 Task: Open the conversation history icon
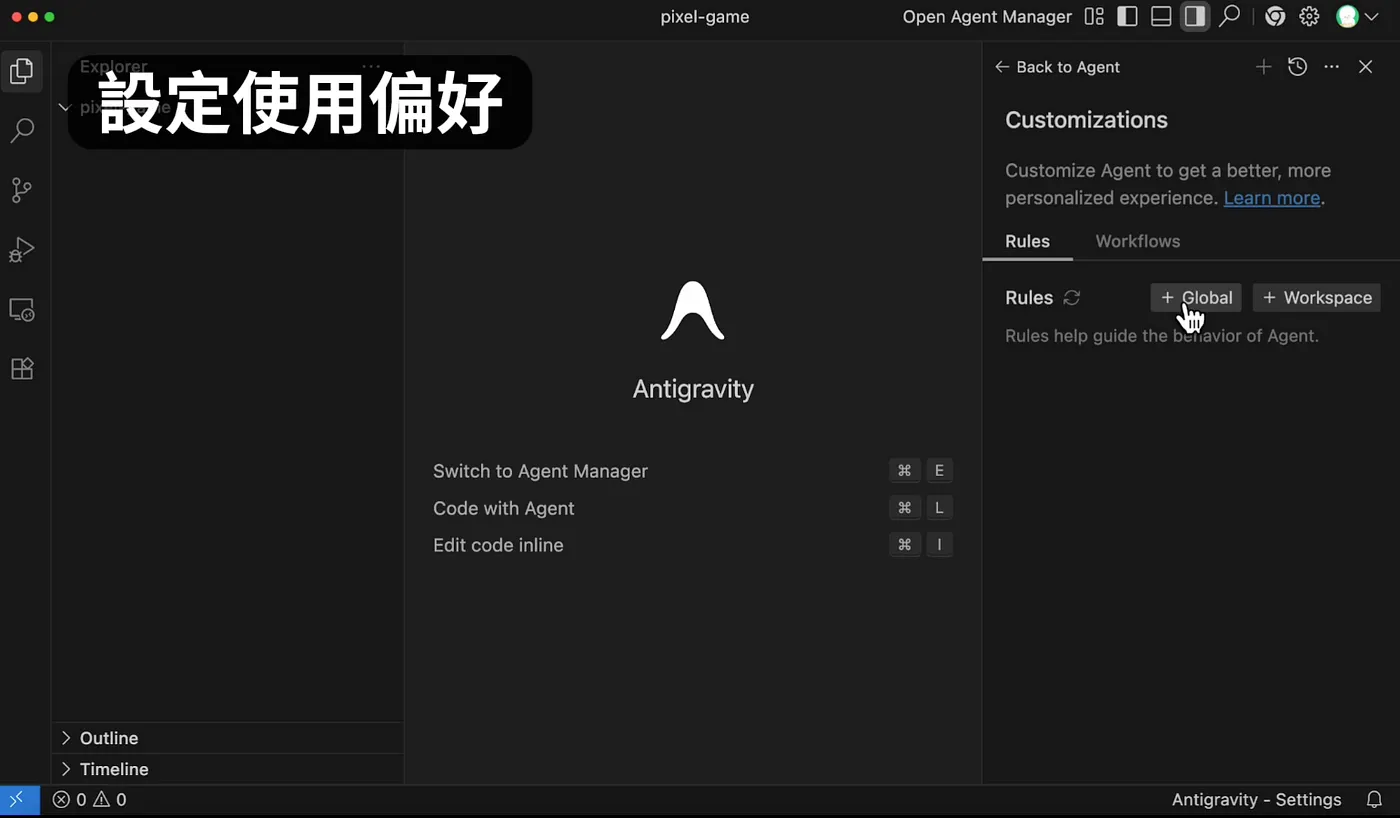tap(1297, 67)
